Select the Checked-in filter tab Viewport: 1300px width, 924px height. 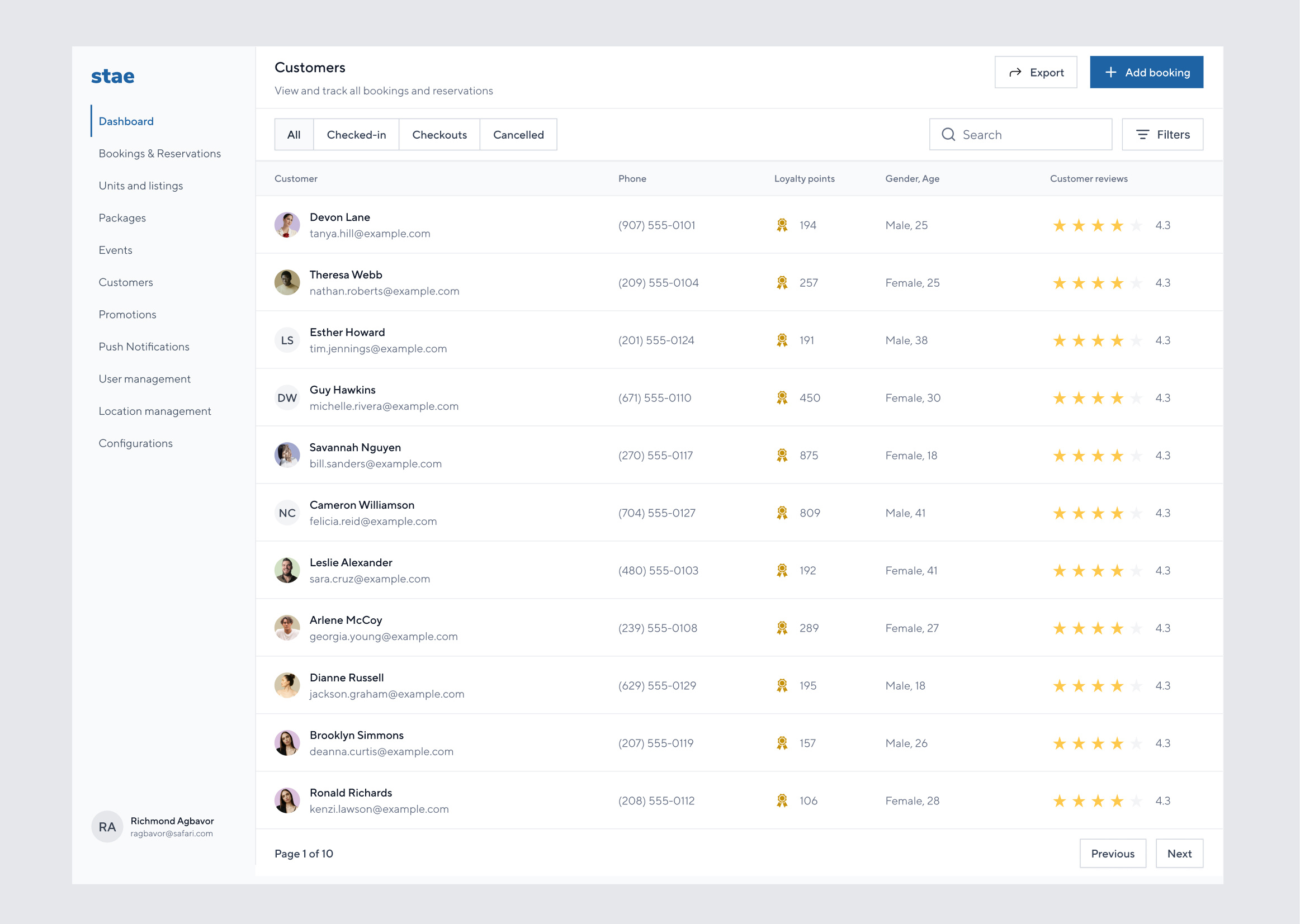[x=356, y=134]
